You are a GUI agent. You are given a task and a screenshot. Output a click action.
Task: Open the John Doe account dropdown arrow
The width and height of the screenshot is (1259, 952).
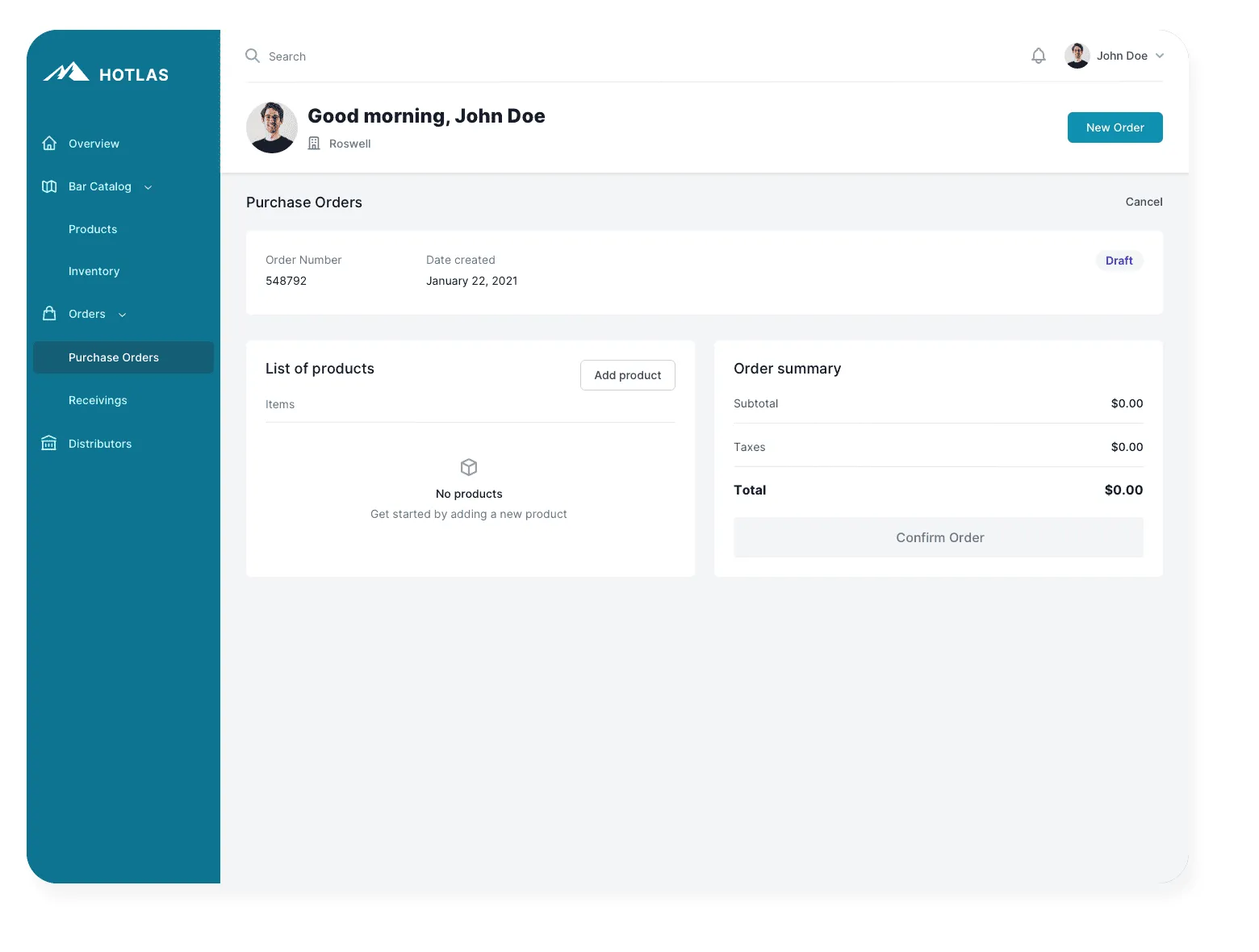1160,56
